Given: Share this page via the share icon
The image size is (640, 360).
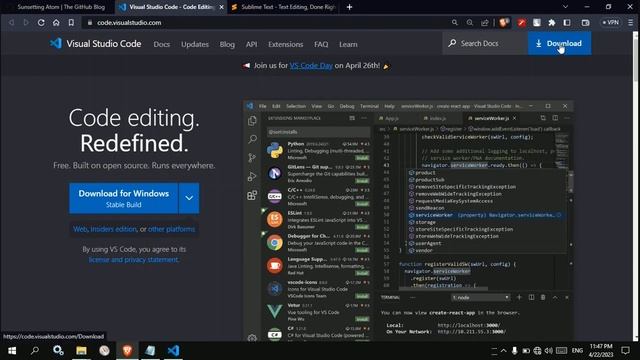Looking at the screenshot, I should tap(485, 22).
